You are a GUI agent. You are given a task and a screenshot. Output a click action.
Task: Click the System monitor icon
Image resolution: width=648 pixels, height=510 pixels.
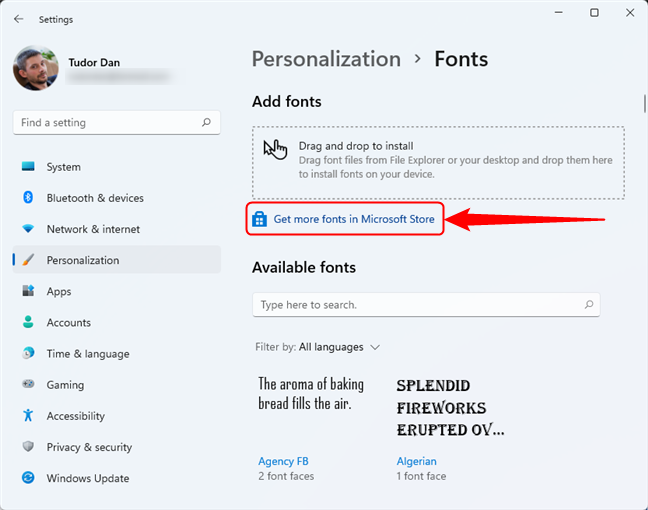point(28,167)
